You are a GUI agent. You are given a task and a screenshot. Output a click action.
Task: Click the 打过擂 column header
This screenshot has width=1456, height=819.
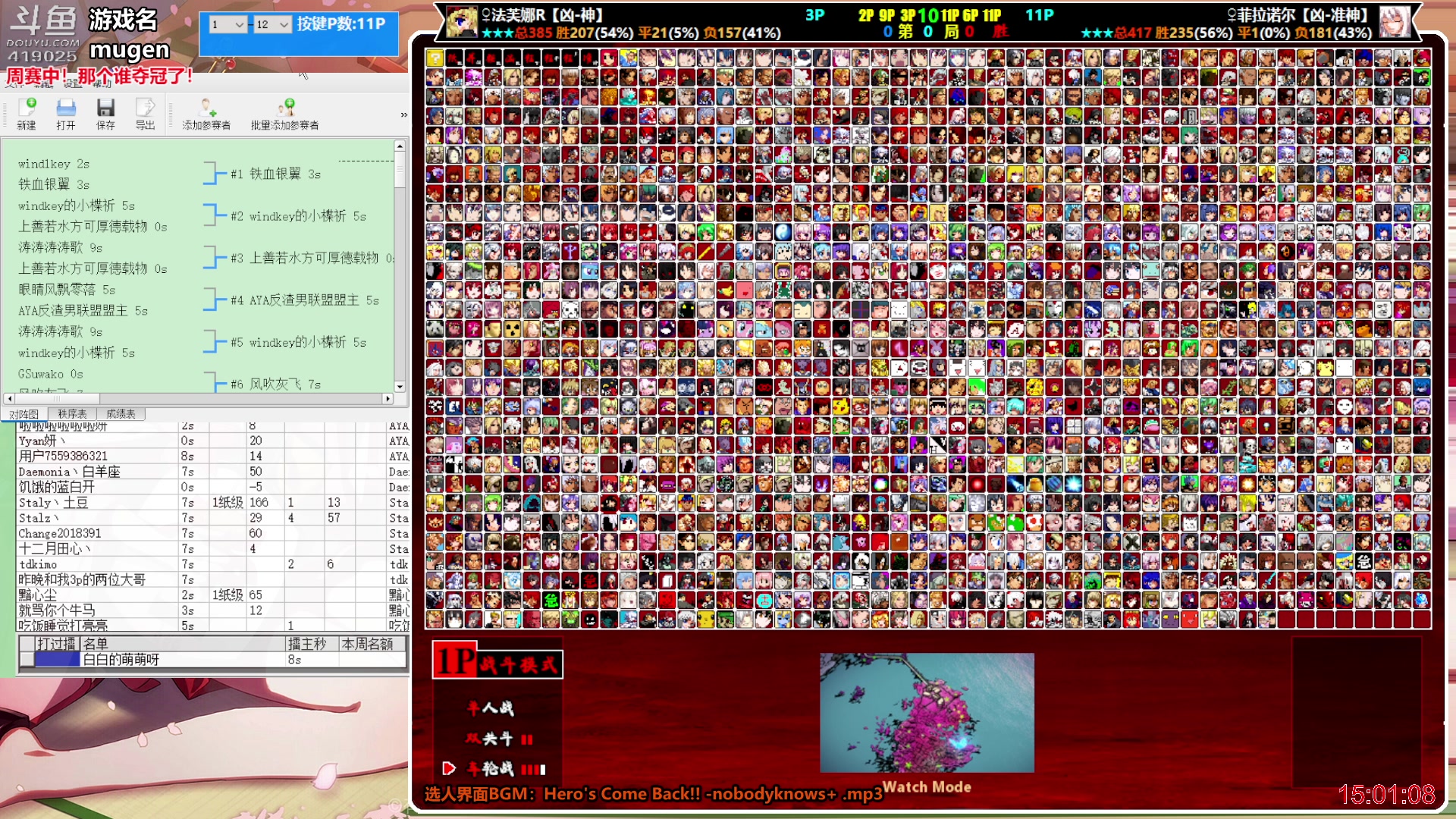point(57,644)
